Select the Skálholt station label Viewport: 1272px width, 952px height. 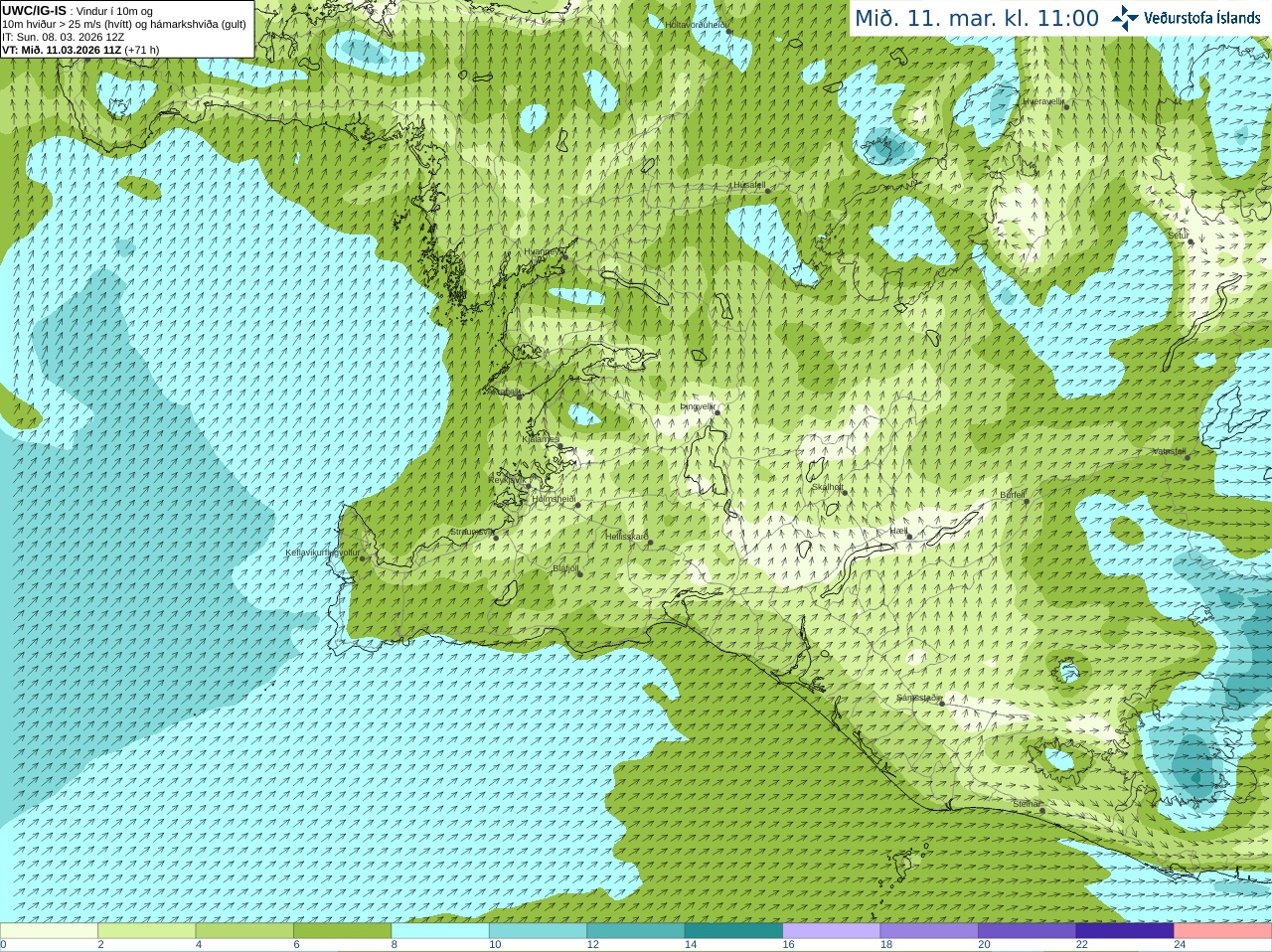tap(827, 487)
